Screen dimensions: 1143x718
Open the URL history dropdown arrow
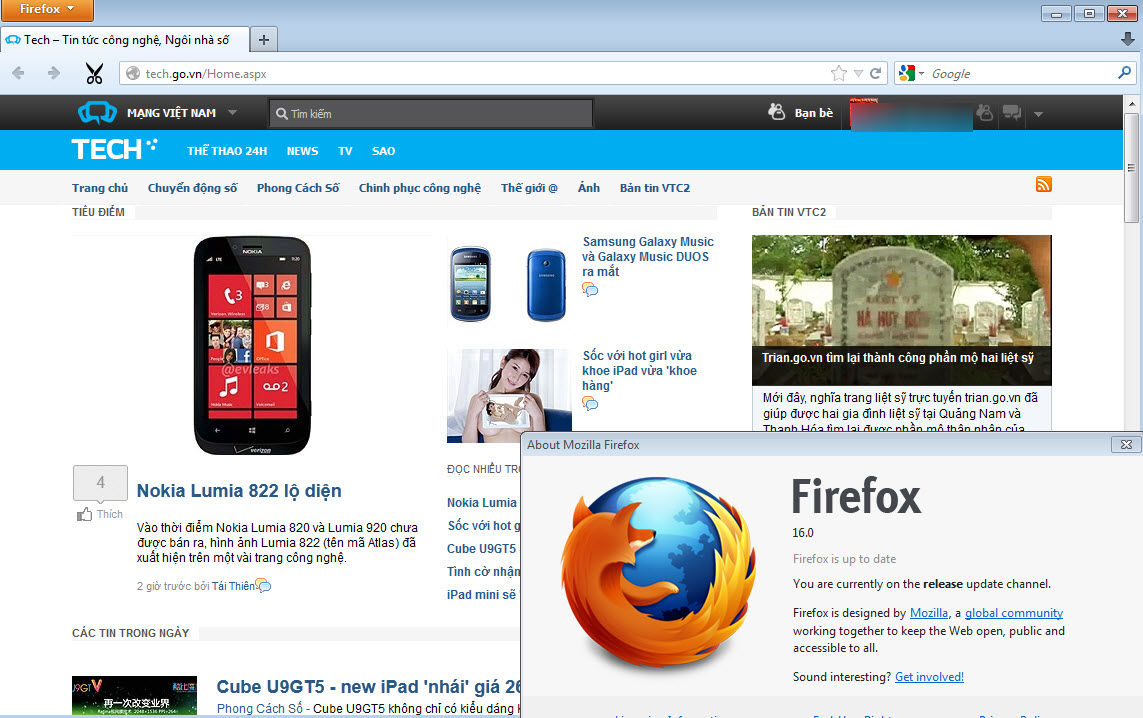[858, 74]
